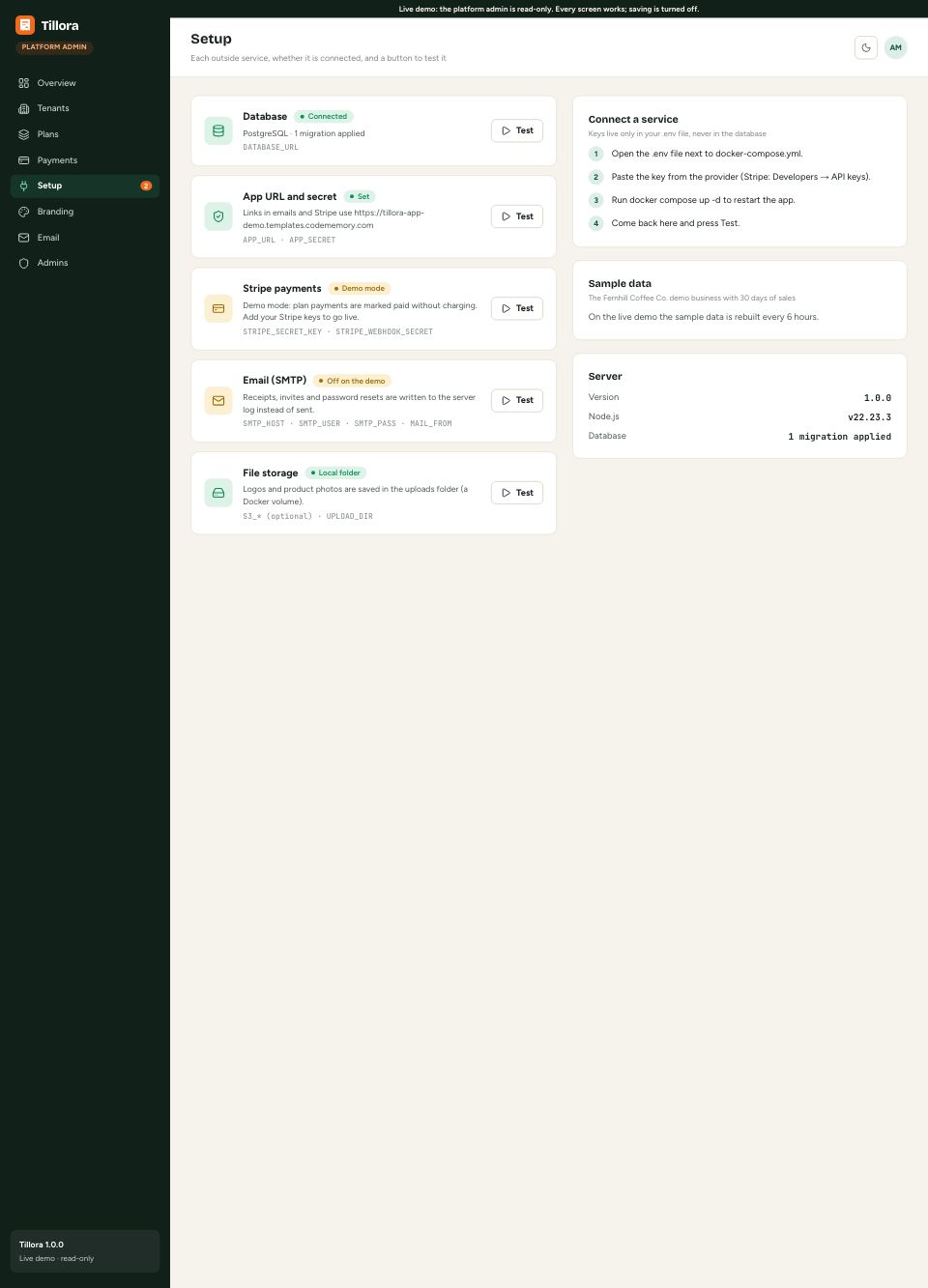Click the Connect a service heading
Screen dimensions: 928x1288
pos(633,120)
